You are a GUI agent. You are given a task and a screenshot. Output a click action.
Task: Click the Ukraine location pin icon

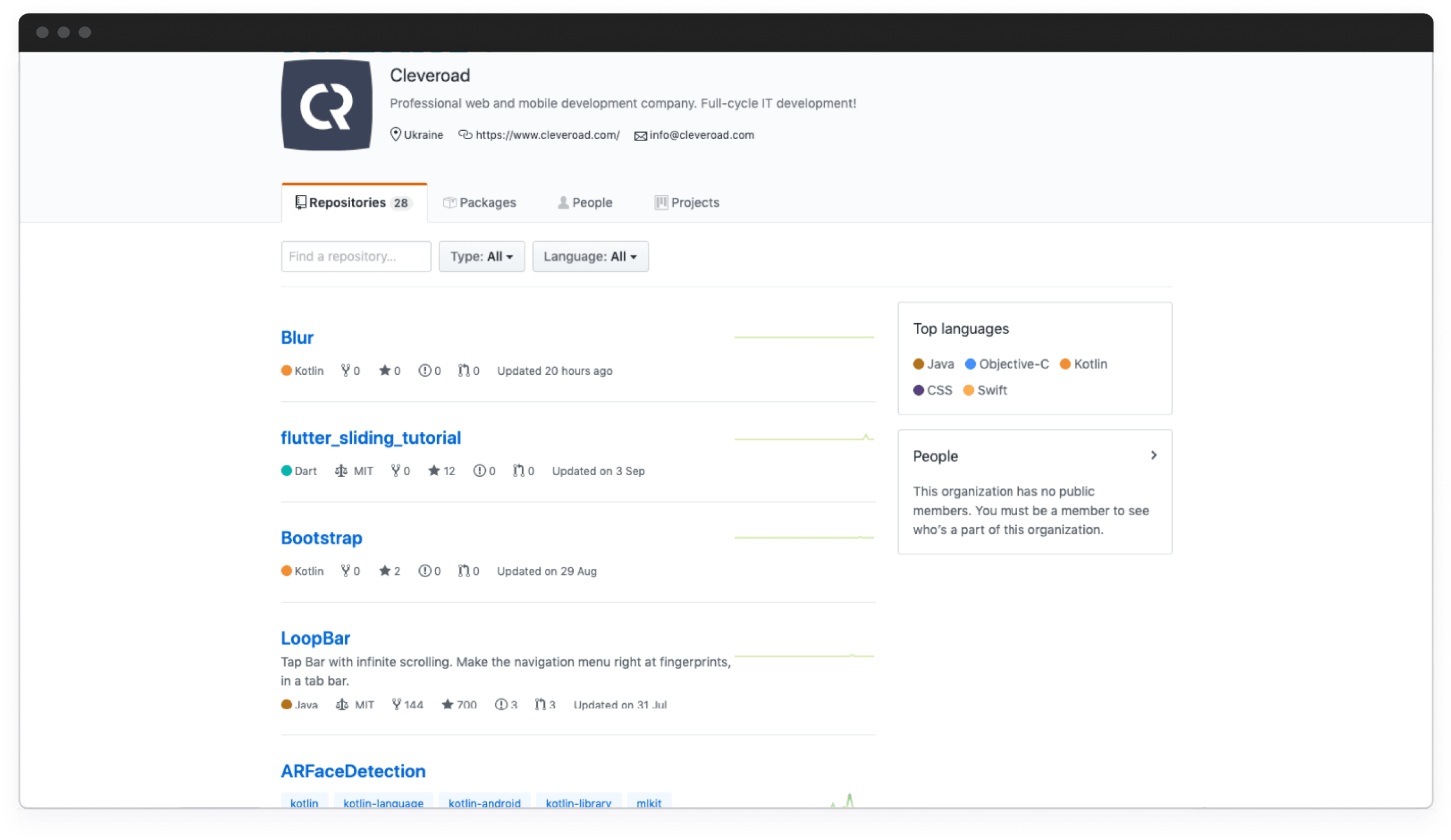click(x=396, y=134)
